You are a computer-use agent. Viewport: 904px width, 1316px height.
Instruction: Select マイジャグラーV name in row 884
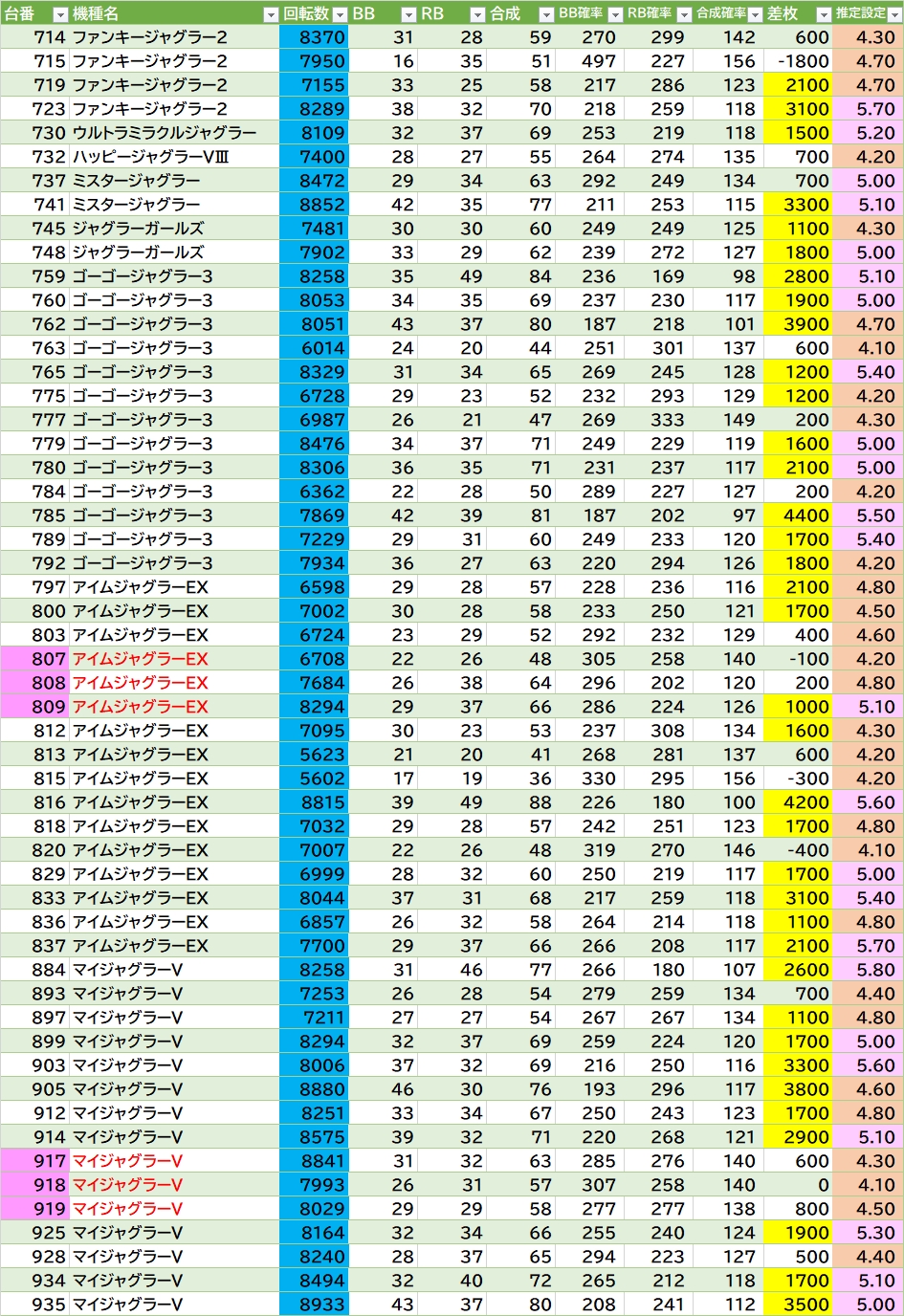click(127, 970)
